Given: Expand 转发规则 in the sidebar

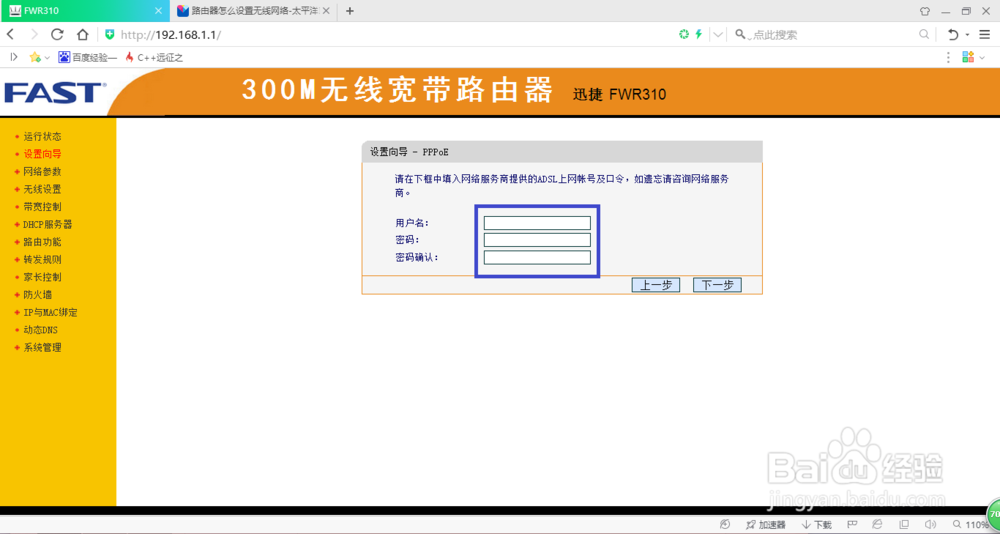Looking at the screenshot, I should click(42, 260).
